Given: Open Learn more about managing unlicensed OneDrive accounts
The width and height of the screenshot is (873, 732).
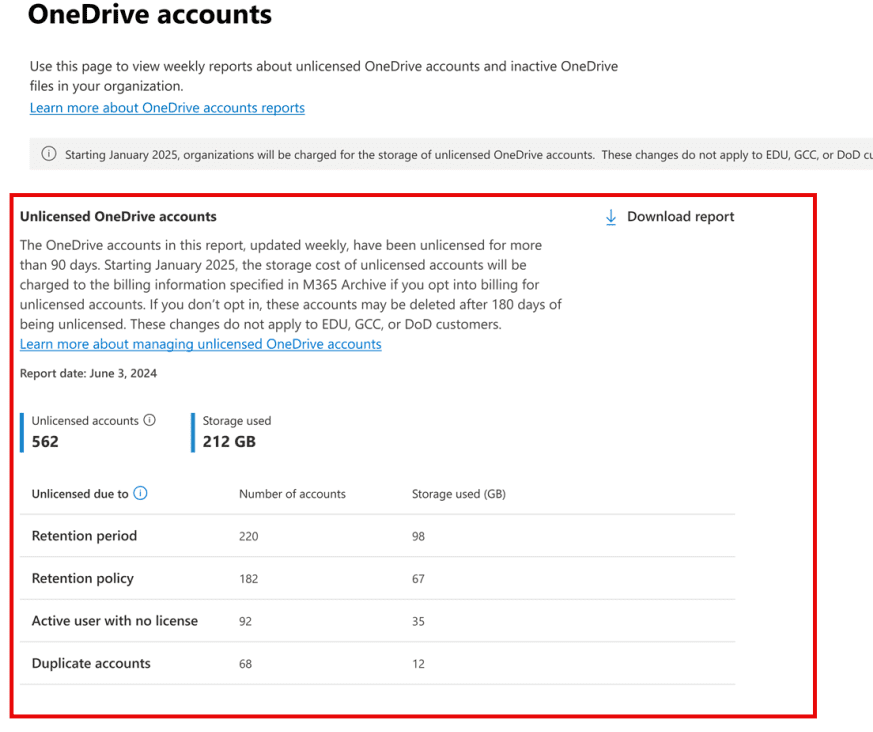Looking at the screenshot, I should [x=200, y=344].
